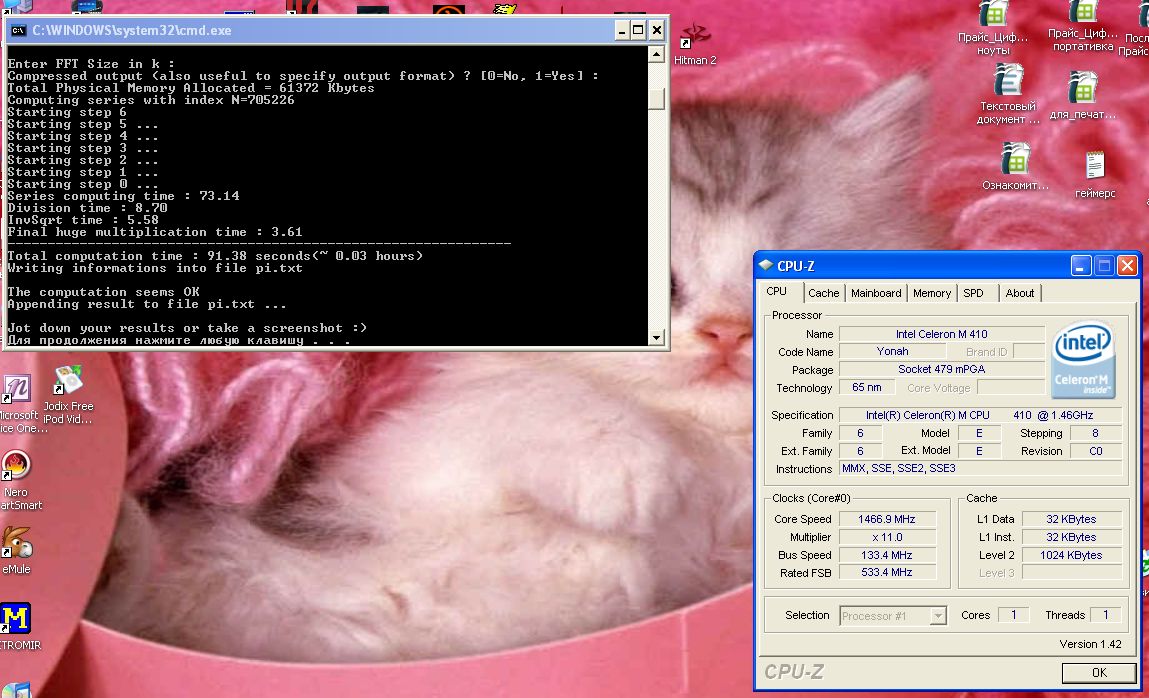Click the 'Computing series with index N=705226' line
1149x698 pixels.
click(150, 100)
